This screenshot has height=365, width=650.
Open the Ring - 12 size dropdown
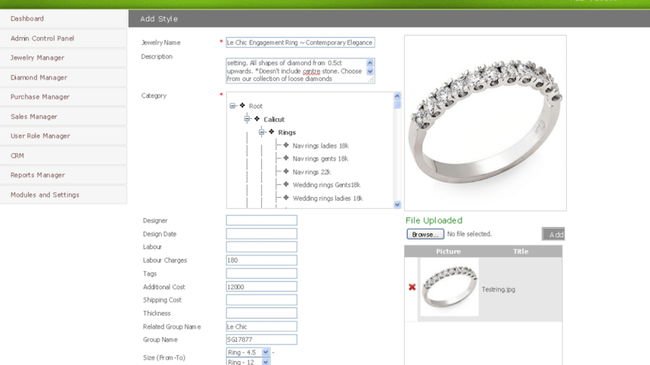[248, 362]
